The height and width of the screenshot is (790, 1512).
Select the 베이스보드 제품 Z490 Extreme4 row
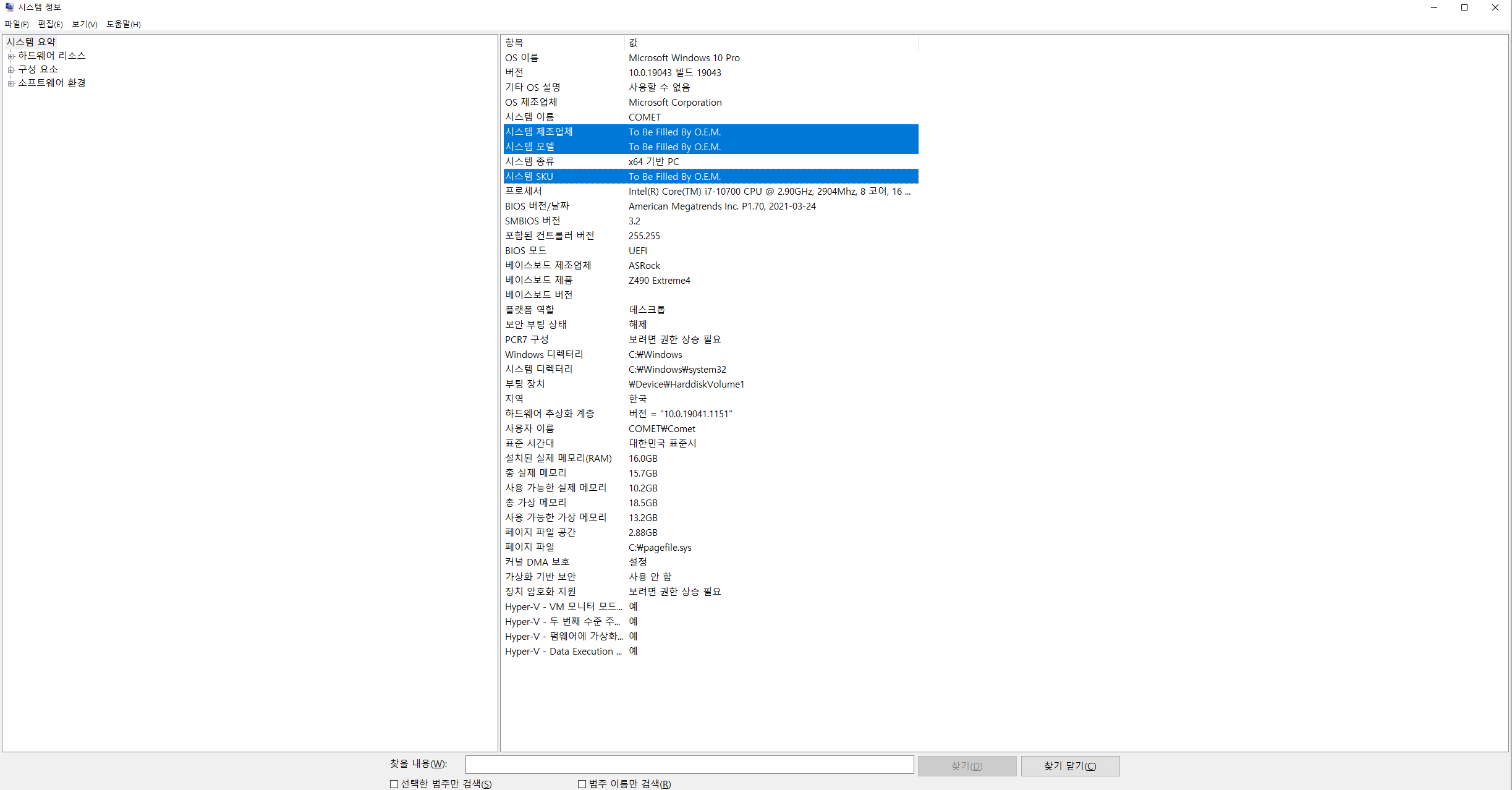tap(711, 280)
